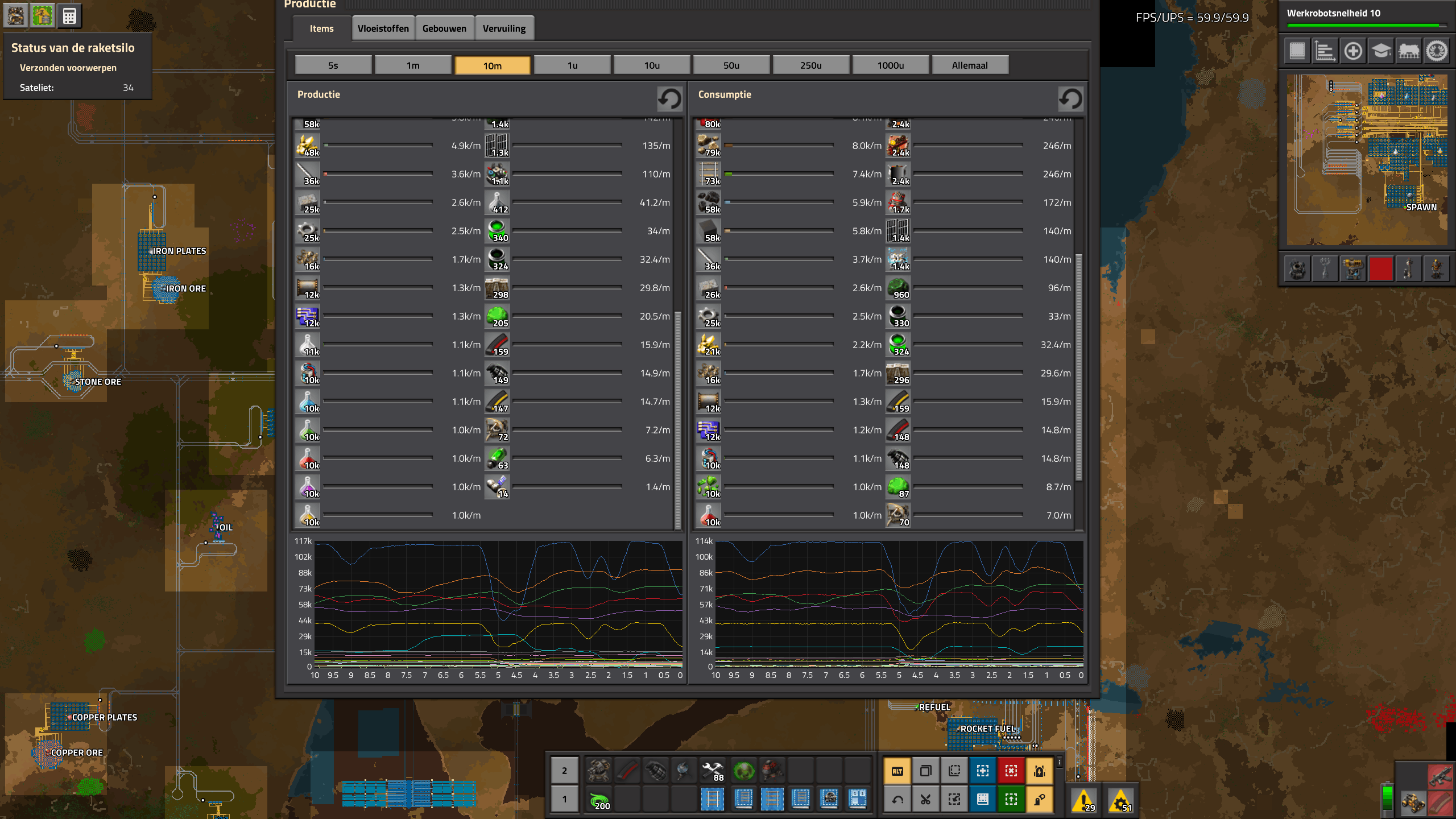Select repair packs with count 88

(x=712, y=771)
